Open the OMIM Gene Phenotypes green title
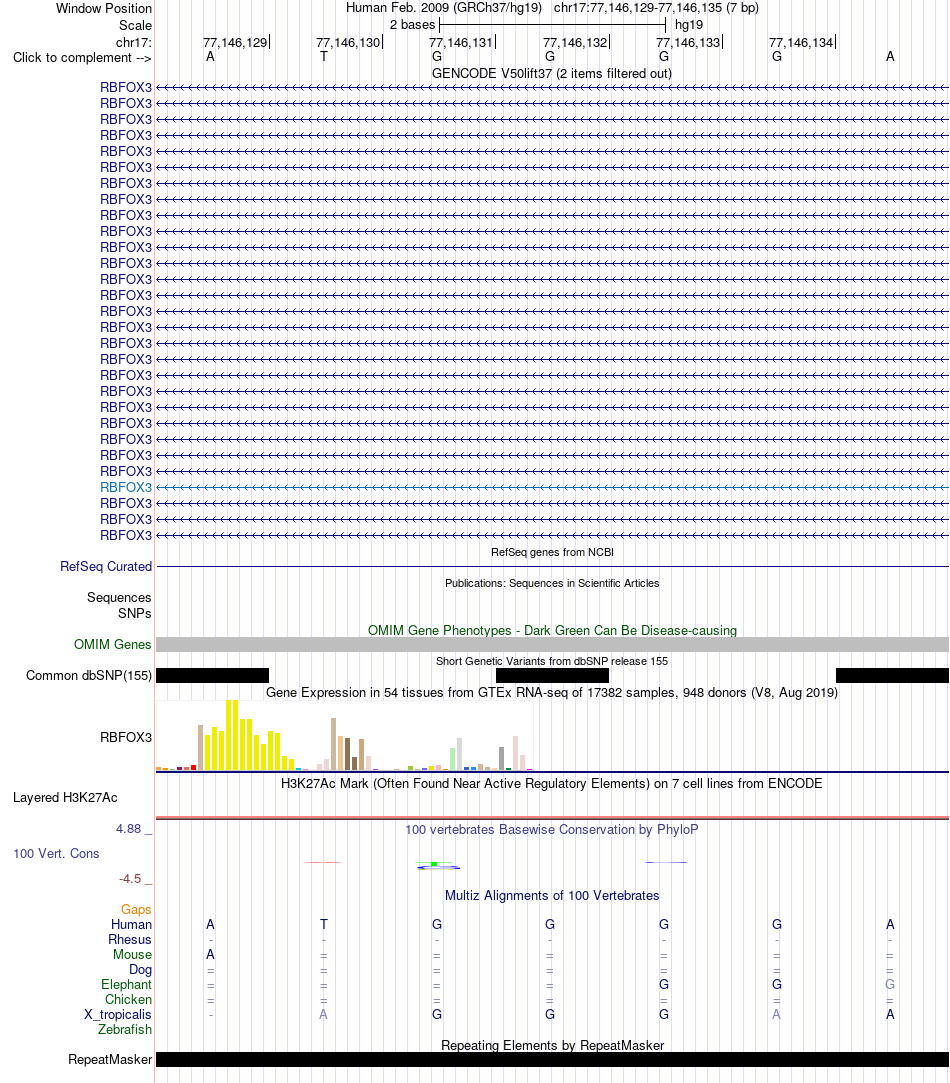The image size is (950, 1083). (x=552, y=631)
